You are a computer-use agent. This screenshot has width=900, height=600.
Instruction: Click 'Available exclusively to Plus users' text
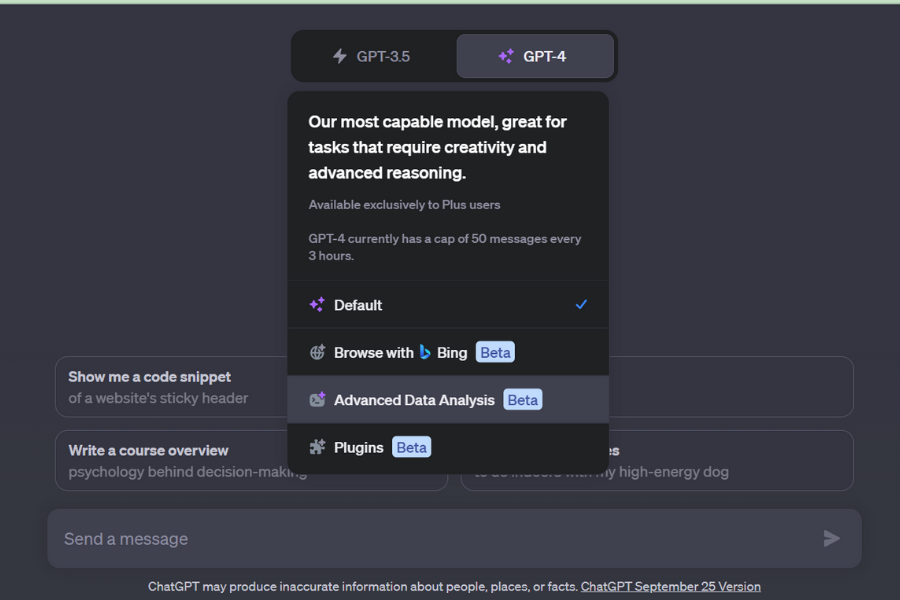click(404, 205)
